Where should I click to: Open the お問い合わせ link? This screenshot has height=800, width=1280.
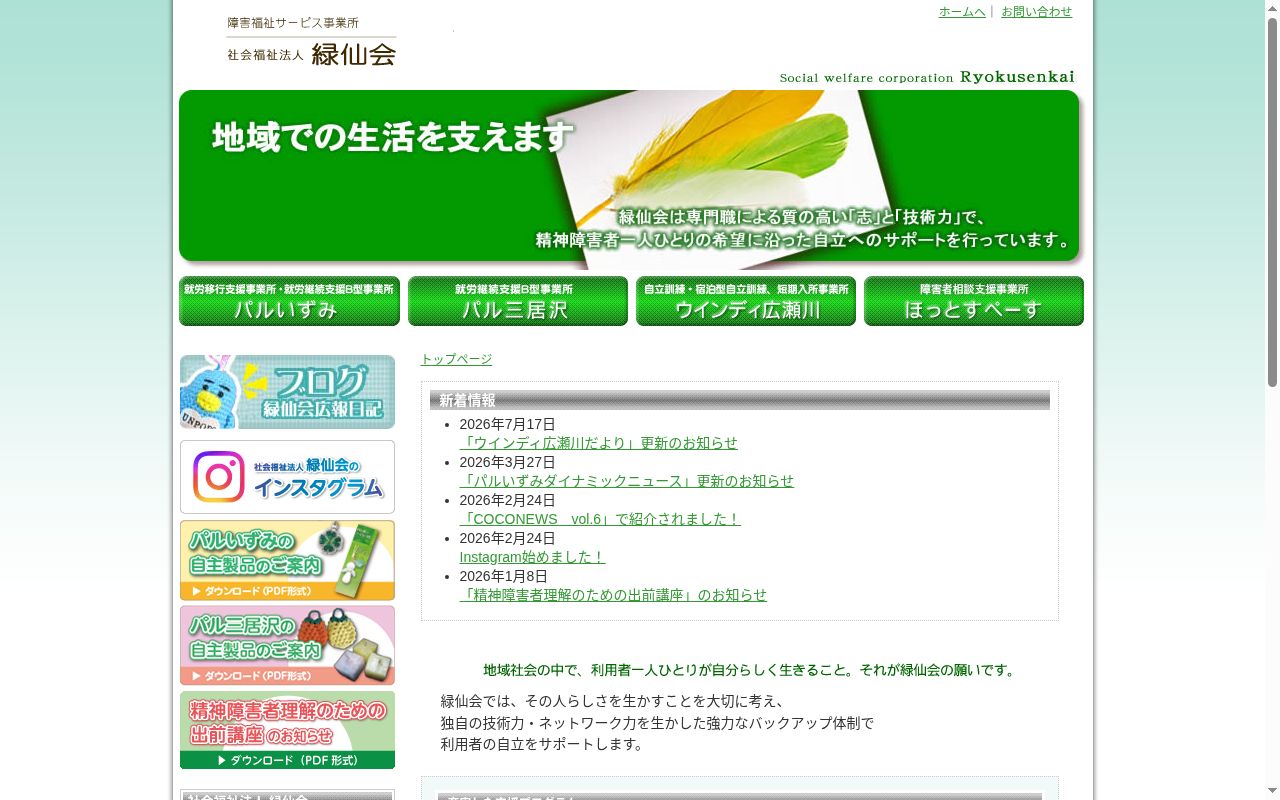click(1036, 12)
